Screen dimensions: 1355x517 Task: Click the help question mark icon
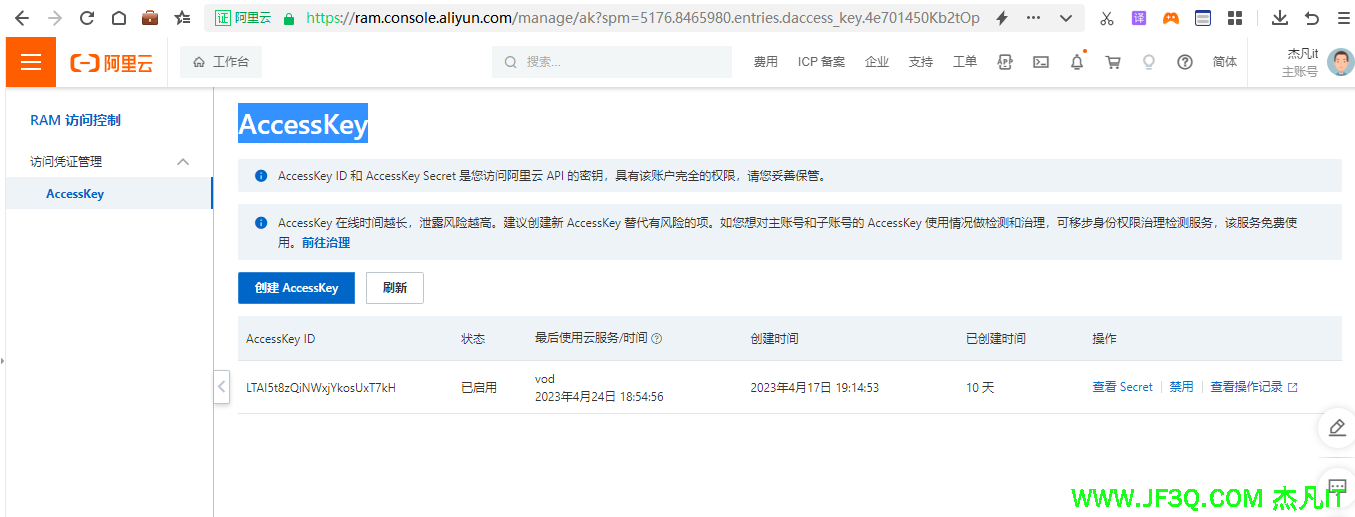click(x=1185, y=62)
